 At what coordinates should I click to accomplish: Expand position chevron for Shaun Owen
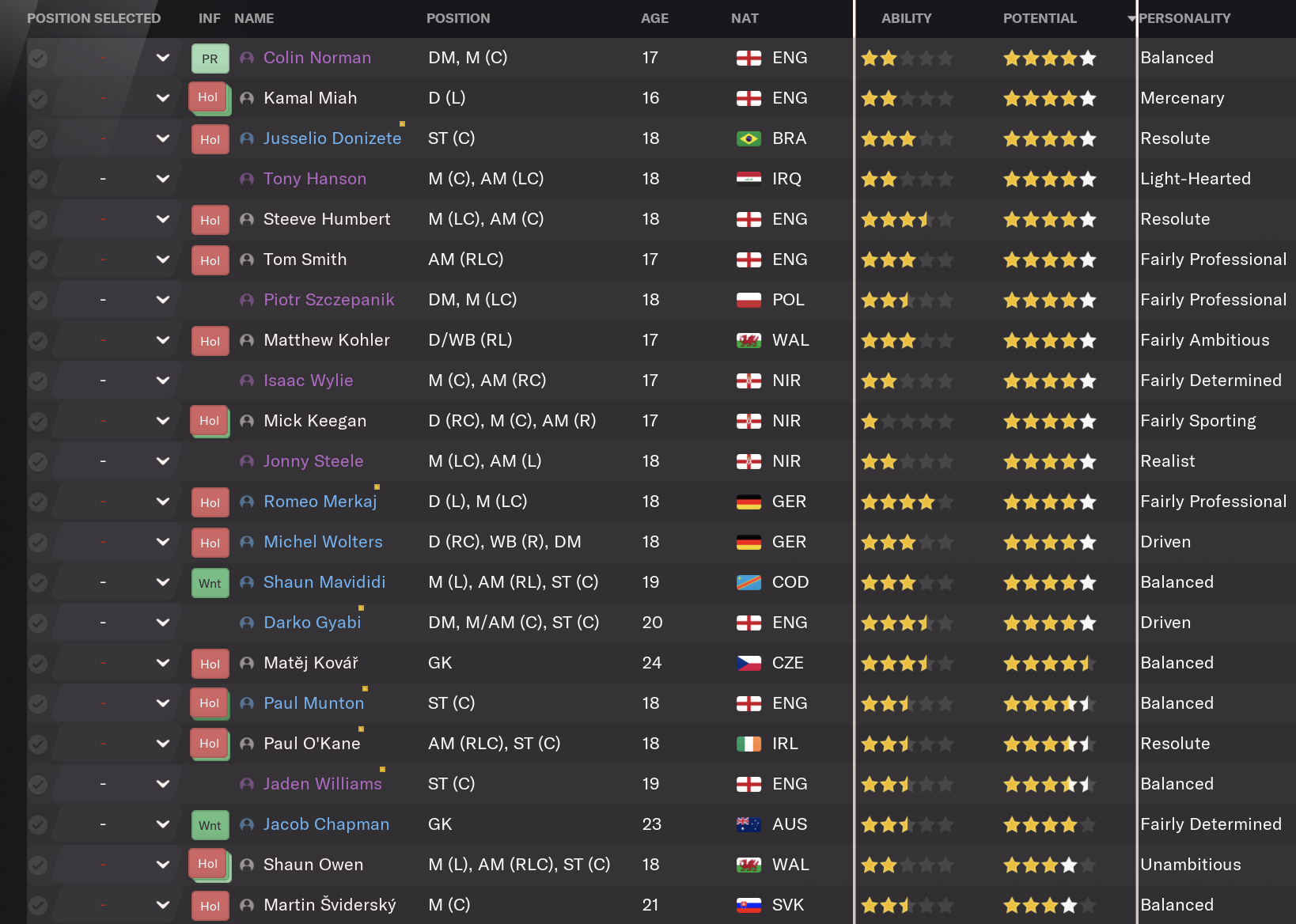point(163,865)
